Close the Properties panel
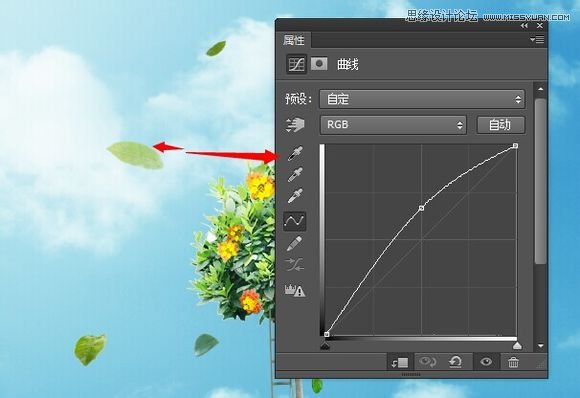Screen dimensions: 580x398 [x=540, y=26]
